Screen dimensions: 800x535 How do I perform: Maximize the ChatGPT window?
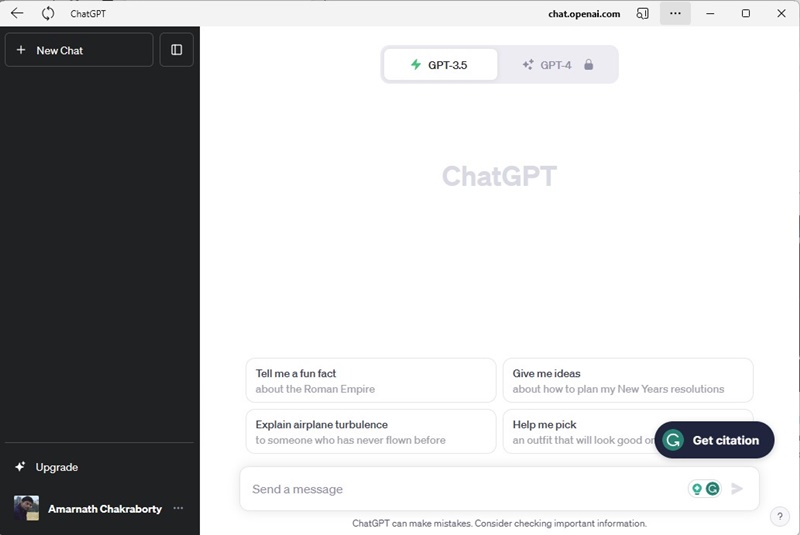coord(745,13)
